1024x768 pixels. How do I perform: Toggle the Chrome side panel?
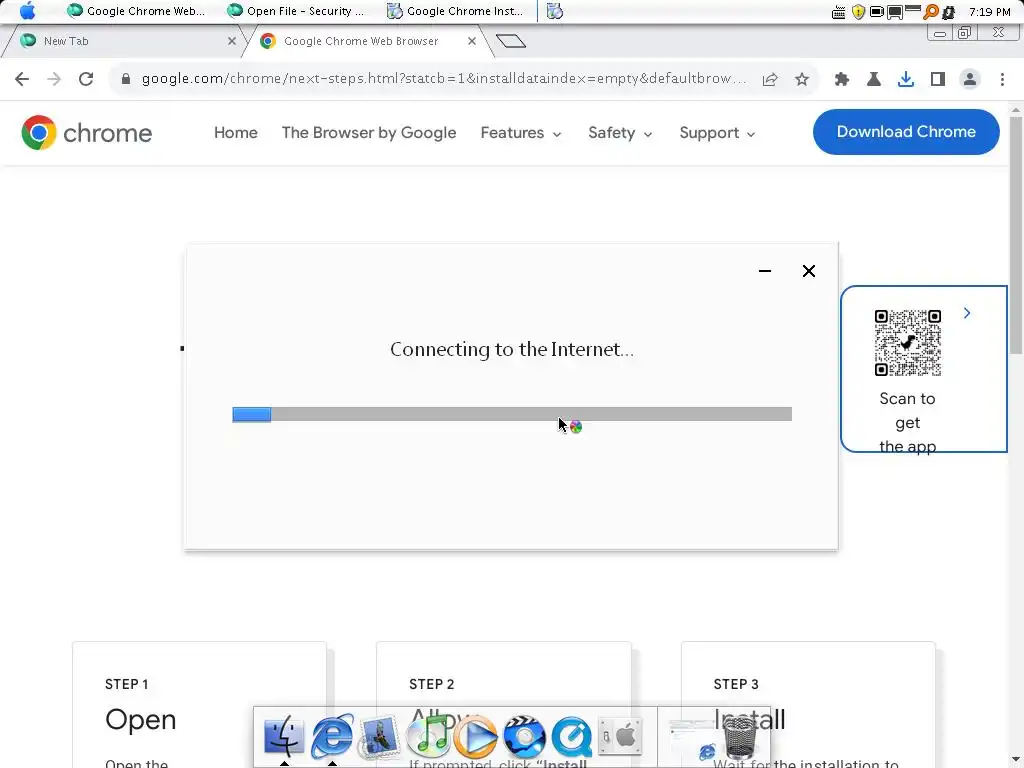(938, 79)
